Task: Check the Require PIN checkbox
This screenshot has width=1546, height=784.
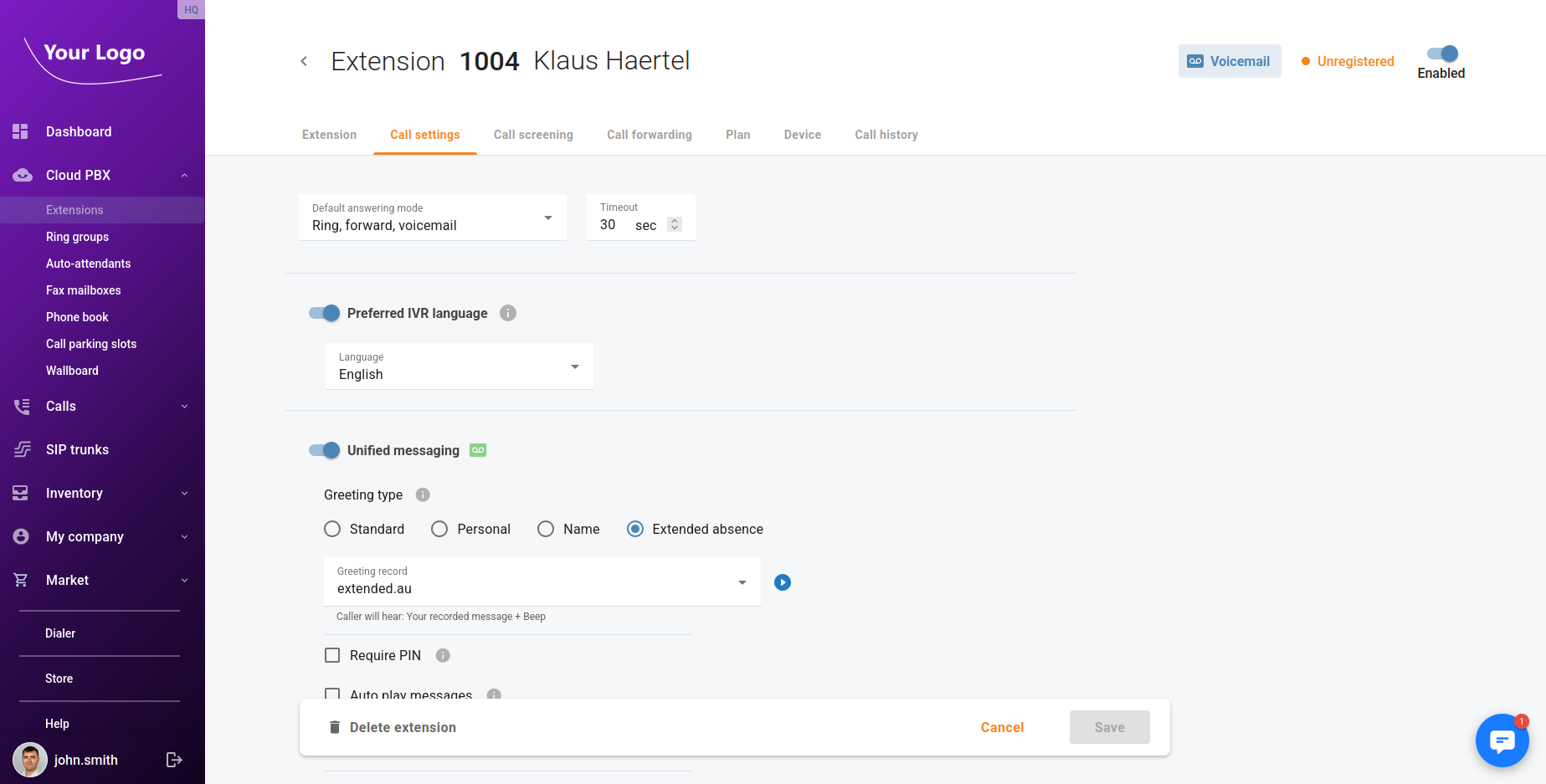Action: point(332,655)
